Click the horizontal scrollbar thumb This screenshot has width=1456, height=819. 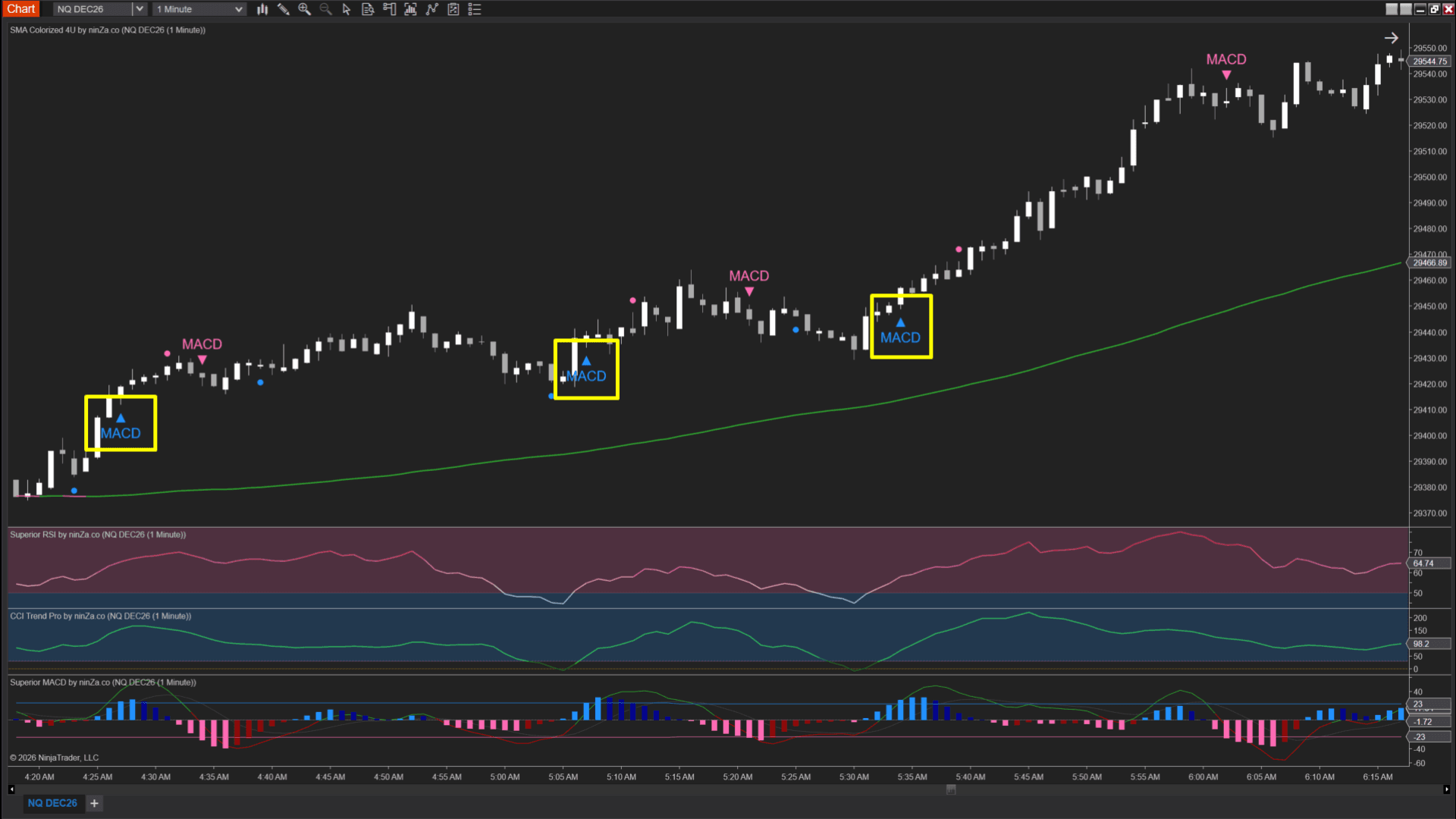click(x=951, y=789)
